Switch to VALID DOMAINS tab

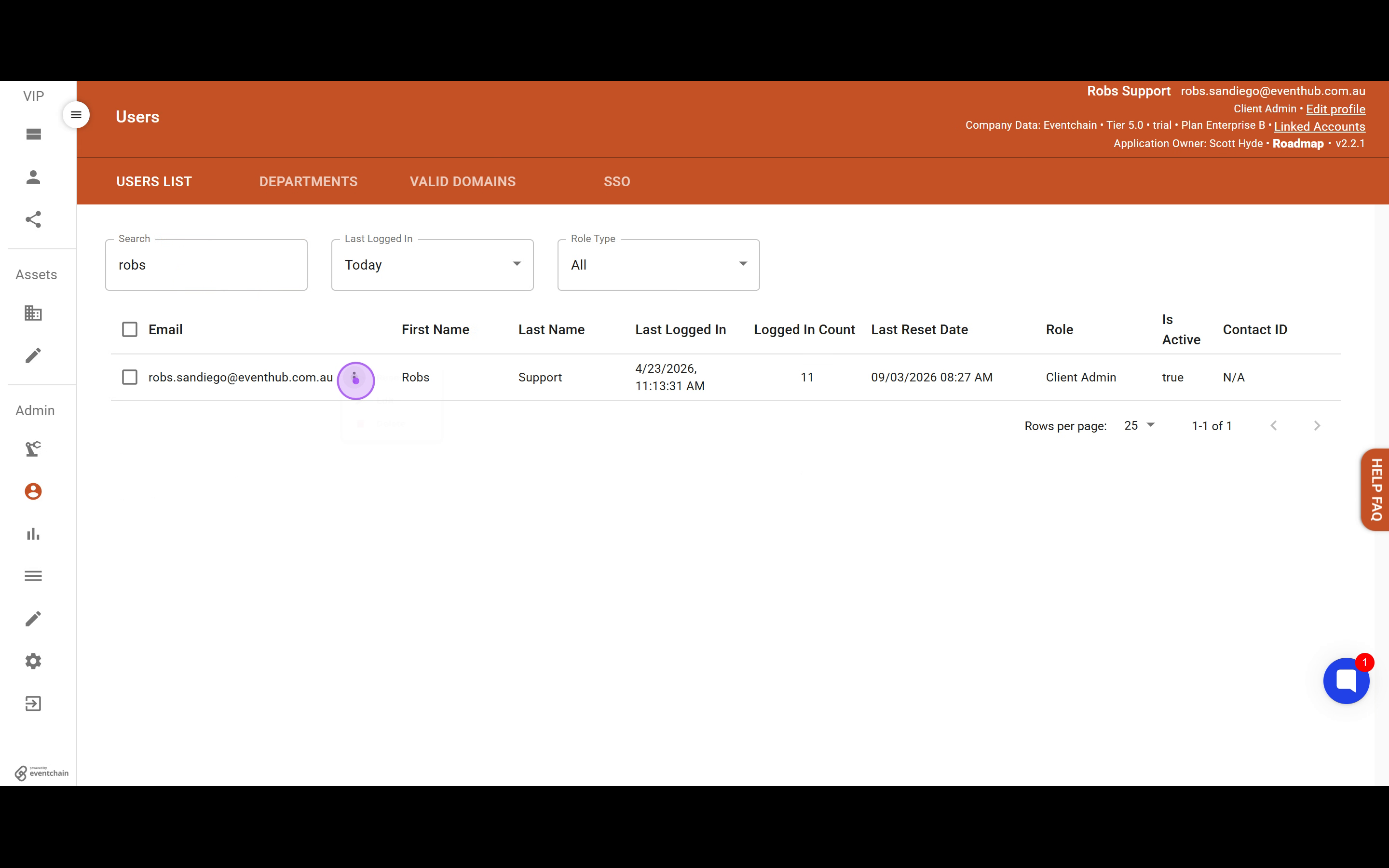click(x=463, y=181)
